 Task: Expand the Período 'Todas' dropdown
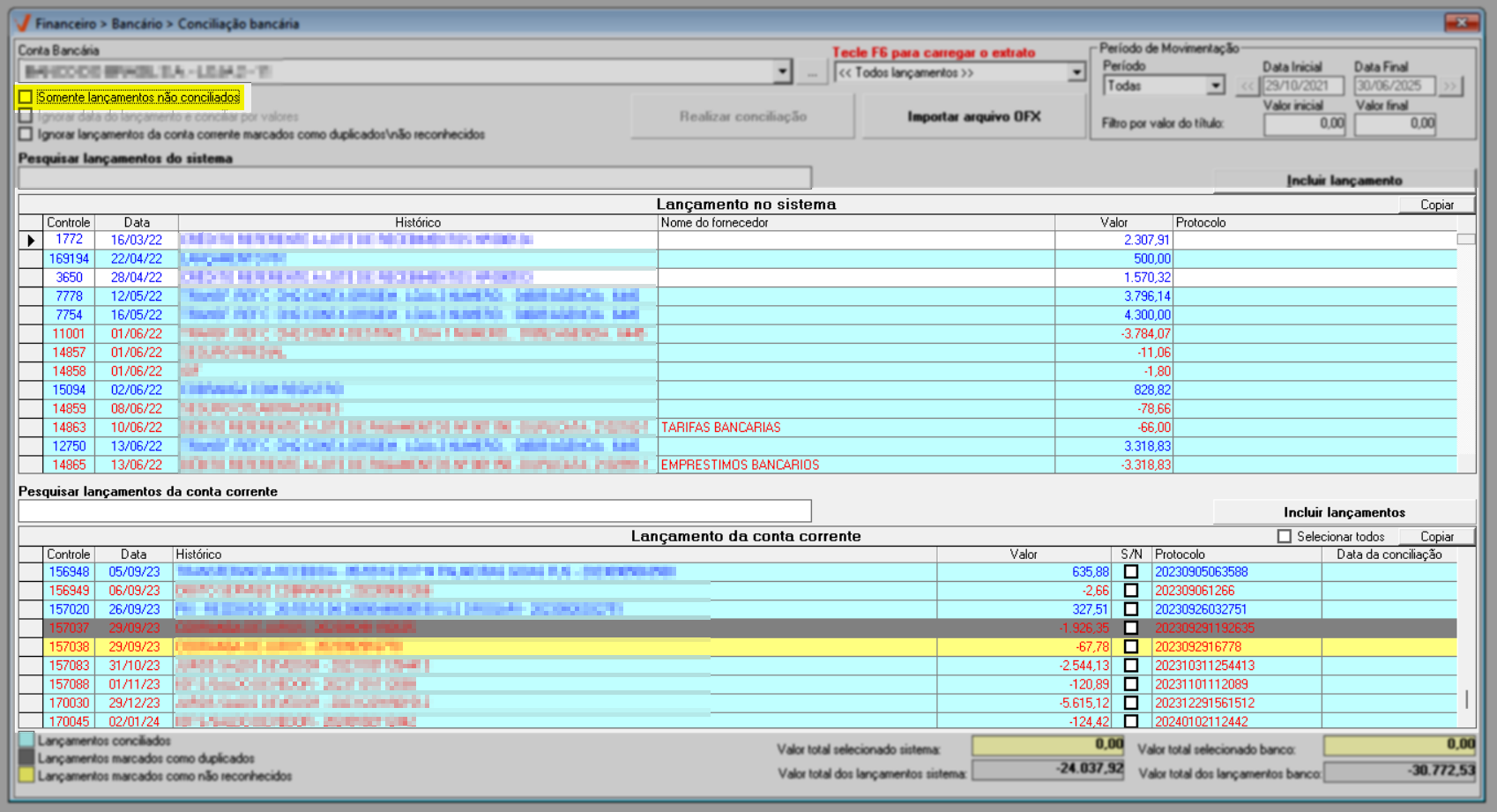[x=1216, y=86]
